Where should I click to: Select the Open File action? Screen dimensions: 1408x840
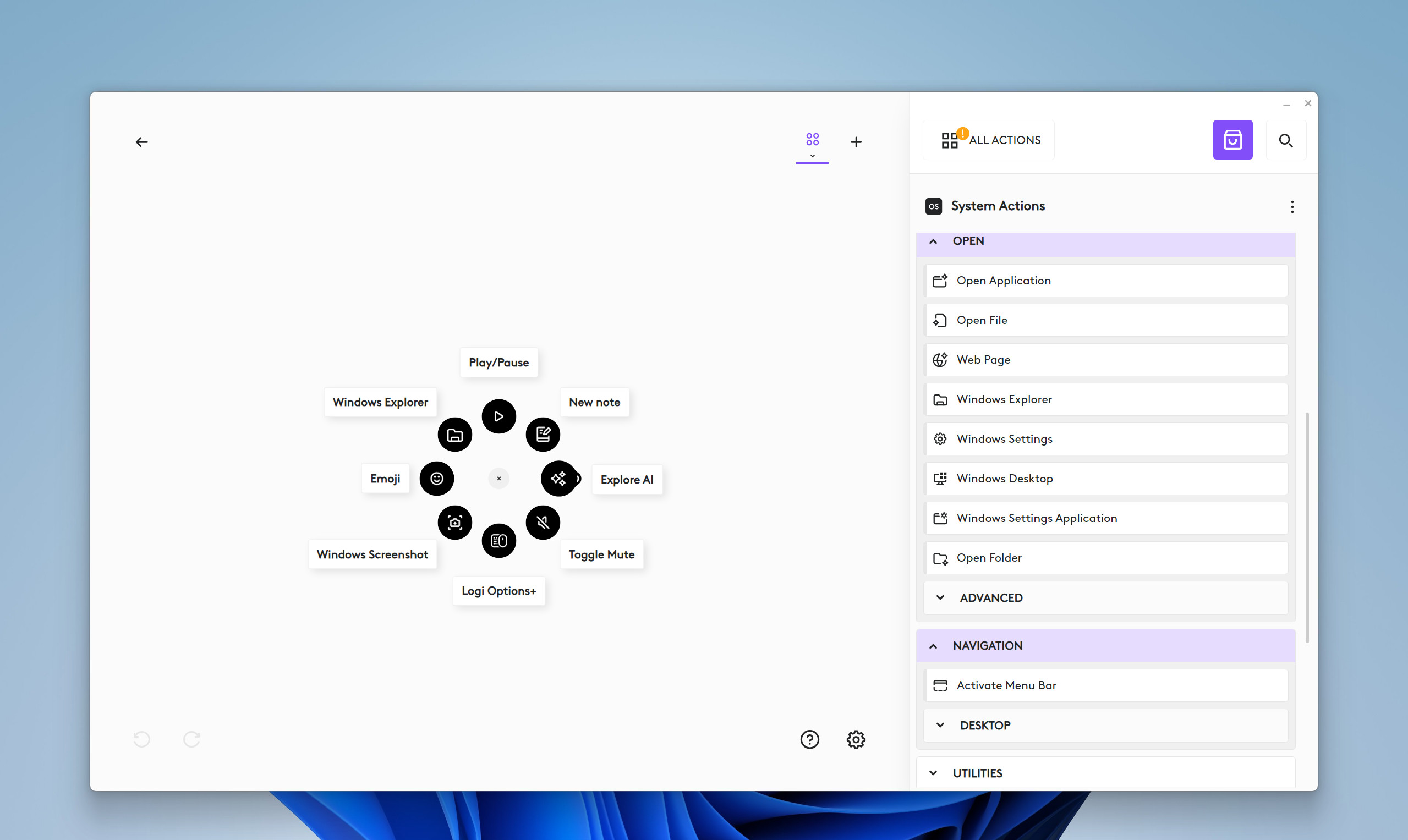[1106, 320]
